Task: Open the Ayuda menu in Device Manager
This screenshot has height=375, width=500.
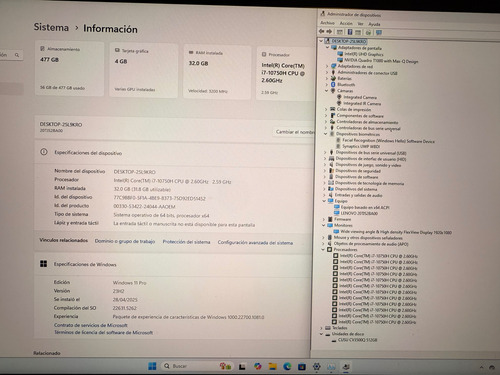Action: [x=374, y=24]
